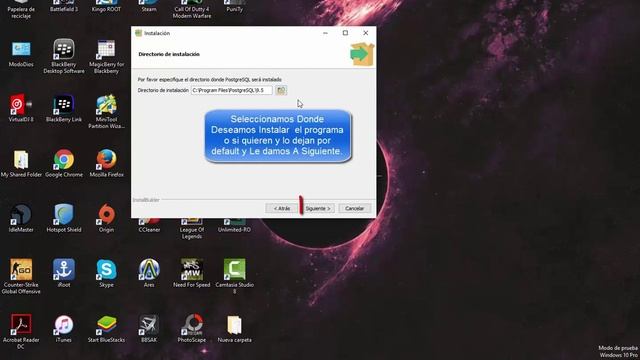Open the Unlimited-RO desktop shortcut
The width and height of the screenshot is (640, 360).
[235, 226]
